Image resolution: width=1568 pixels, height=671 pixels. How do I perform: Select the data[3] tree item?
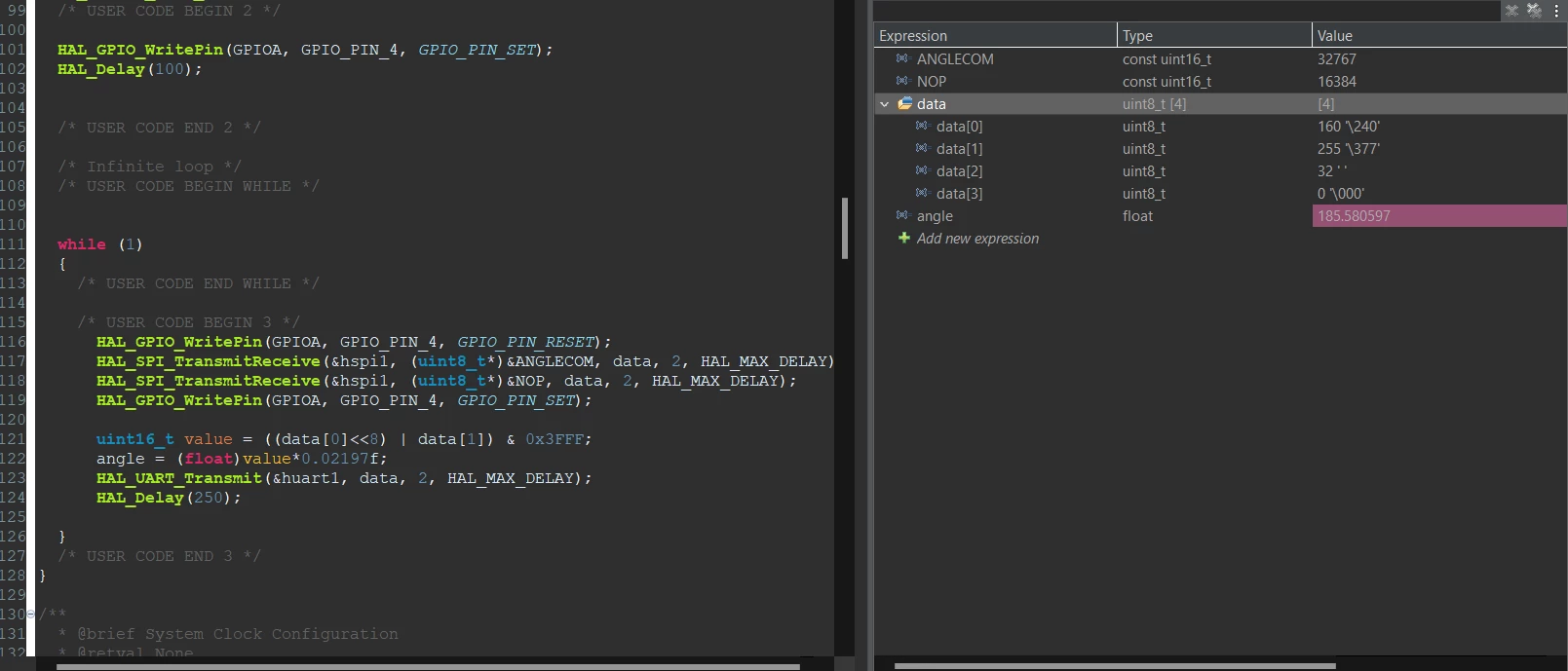[959, 193]
